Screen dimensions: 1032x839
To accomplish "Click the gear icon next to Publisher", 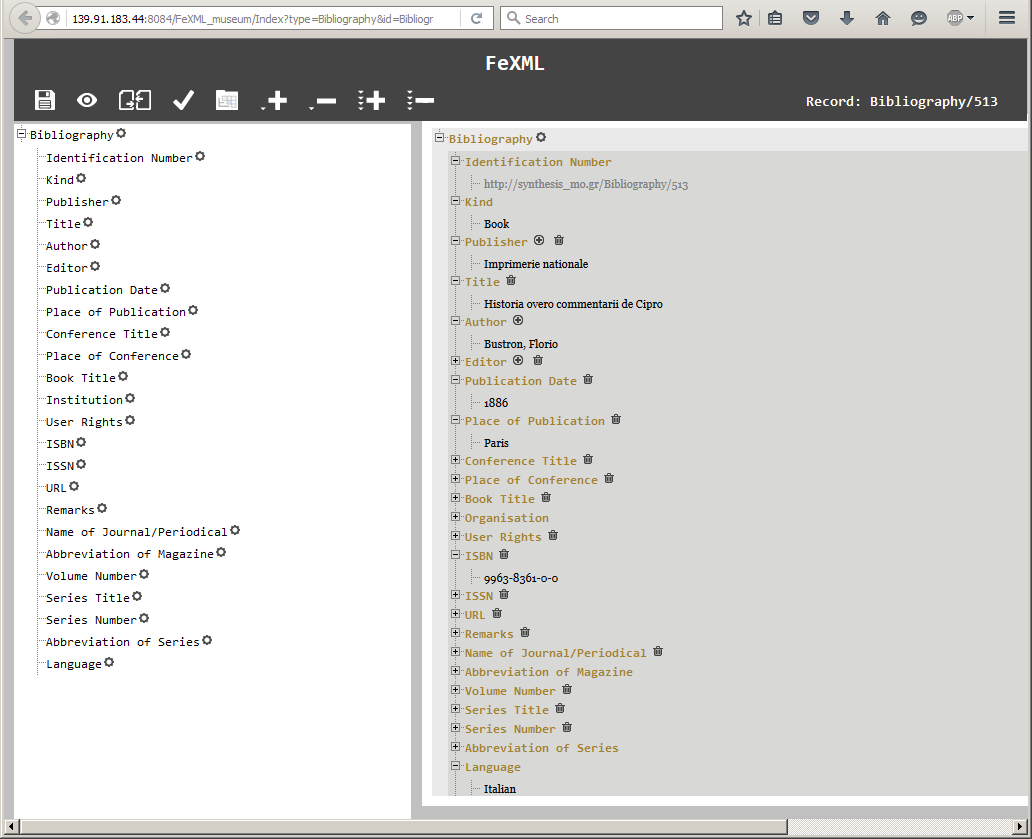I will (116, 200).
